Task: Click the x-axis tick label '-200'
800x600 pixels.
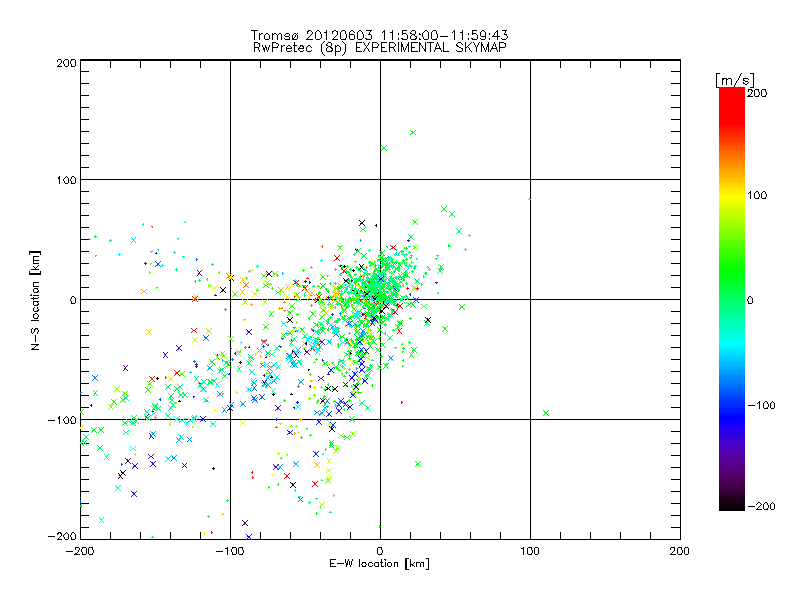Action: (80, 551)
